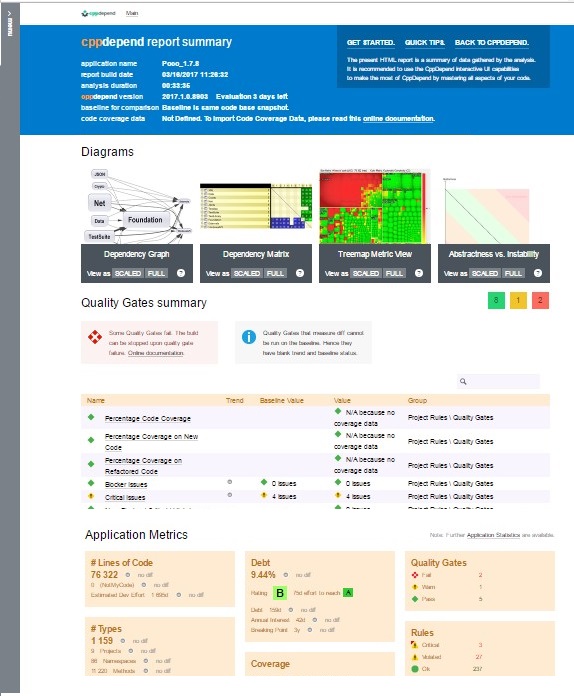Sort table by Group column
The image size is (574, 696).
(417, 400)
